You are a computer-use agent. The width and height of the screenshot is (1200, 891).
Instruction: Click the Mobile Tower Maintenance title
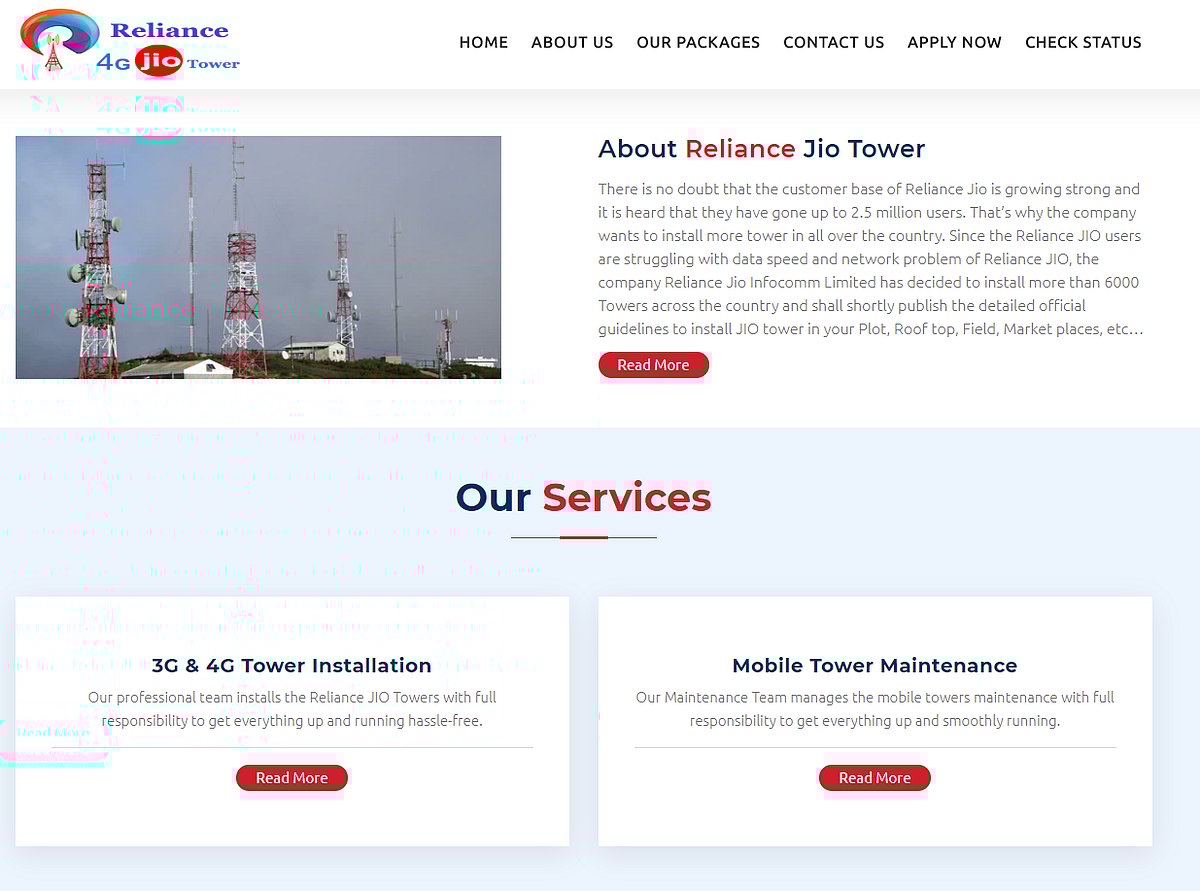(874, 665)
